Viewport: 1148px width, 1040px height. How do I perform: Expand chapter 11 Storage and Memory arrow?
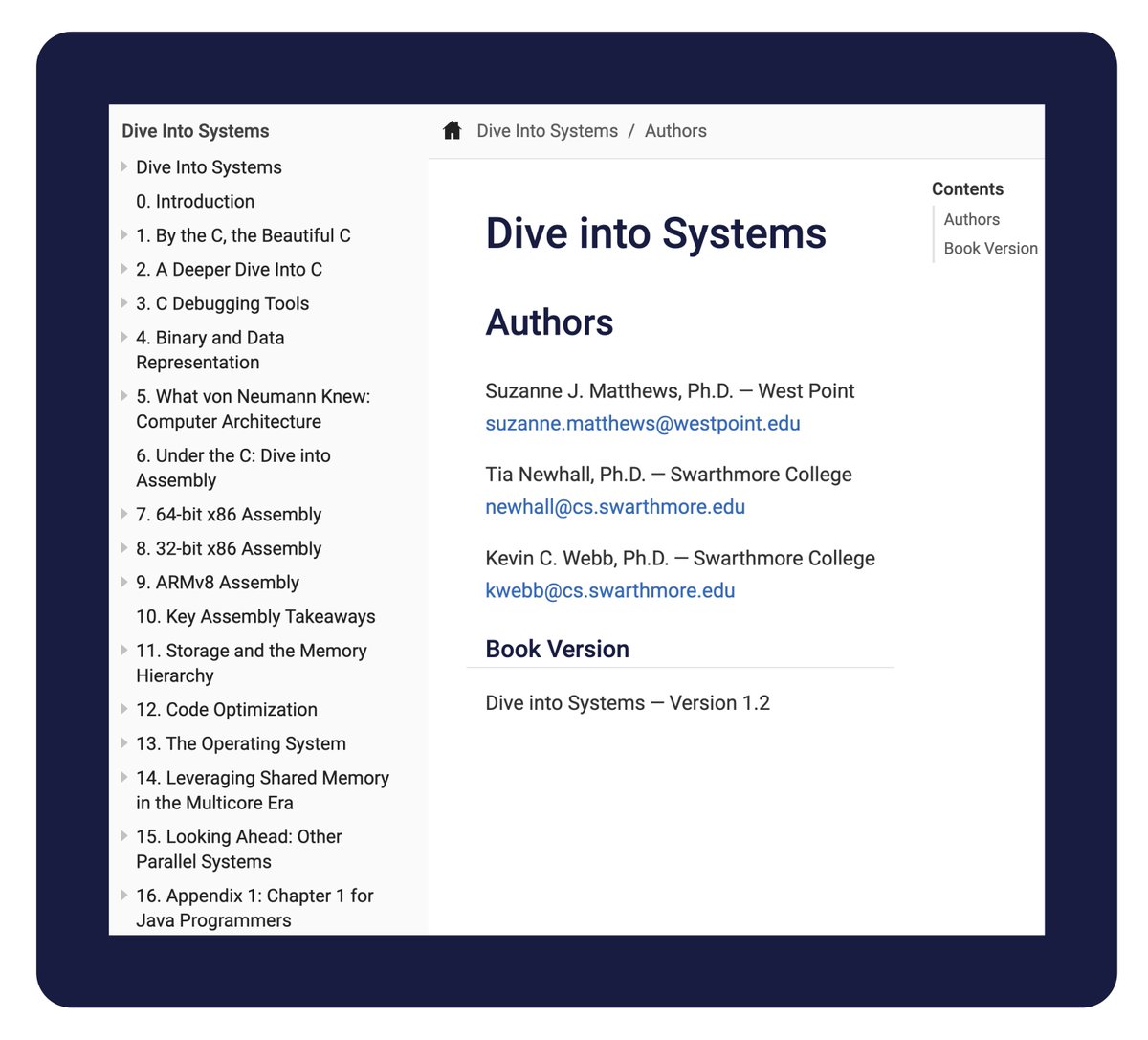point(124,650)
